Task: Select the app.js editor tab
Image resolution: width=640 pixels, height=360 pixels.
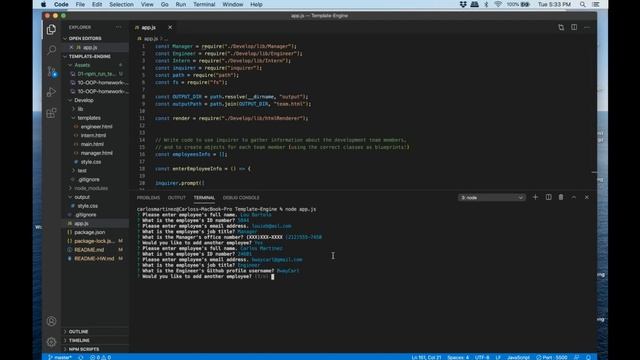Action: [149, 27]
